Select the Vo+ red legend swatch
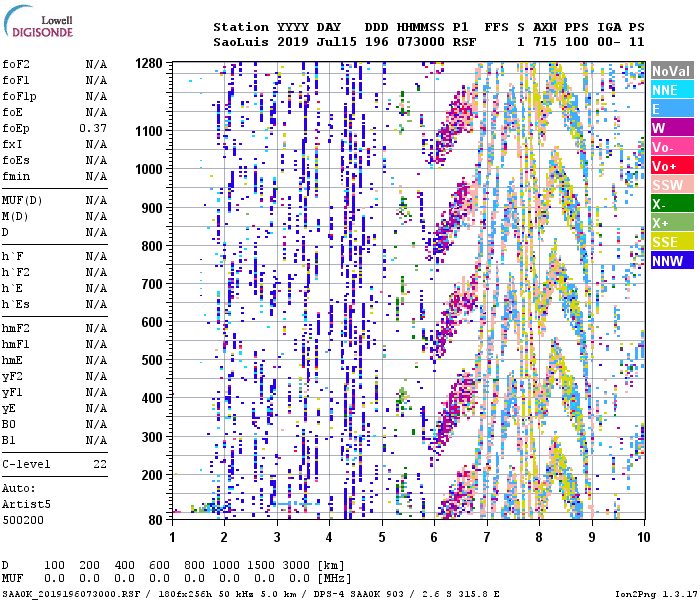The image size is (700, 600). pyautogui.click(x=672, y=166)
